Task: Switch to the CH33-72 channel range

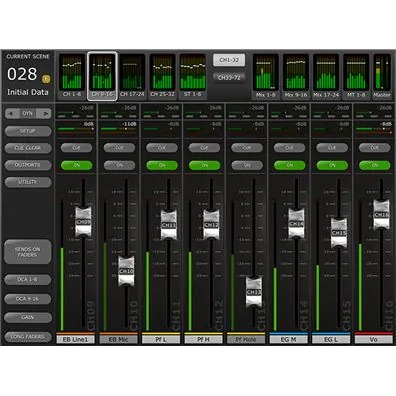Action: [x=229, y=78]
